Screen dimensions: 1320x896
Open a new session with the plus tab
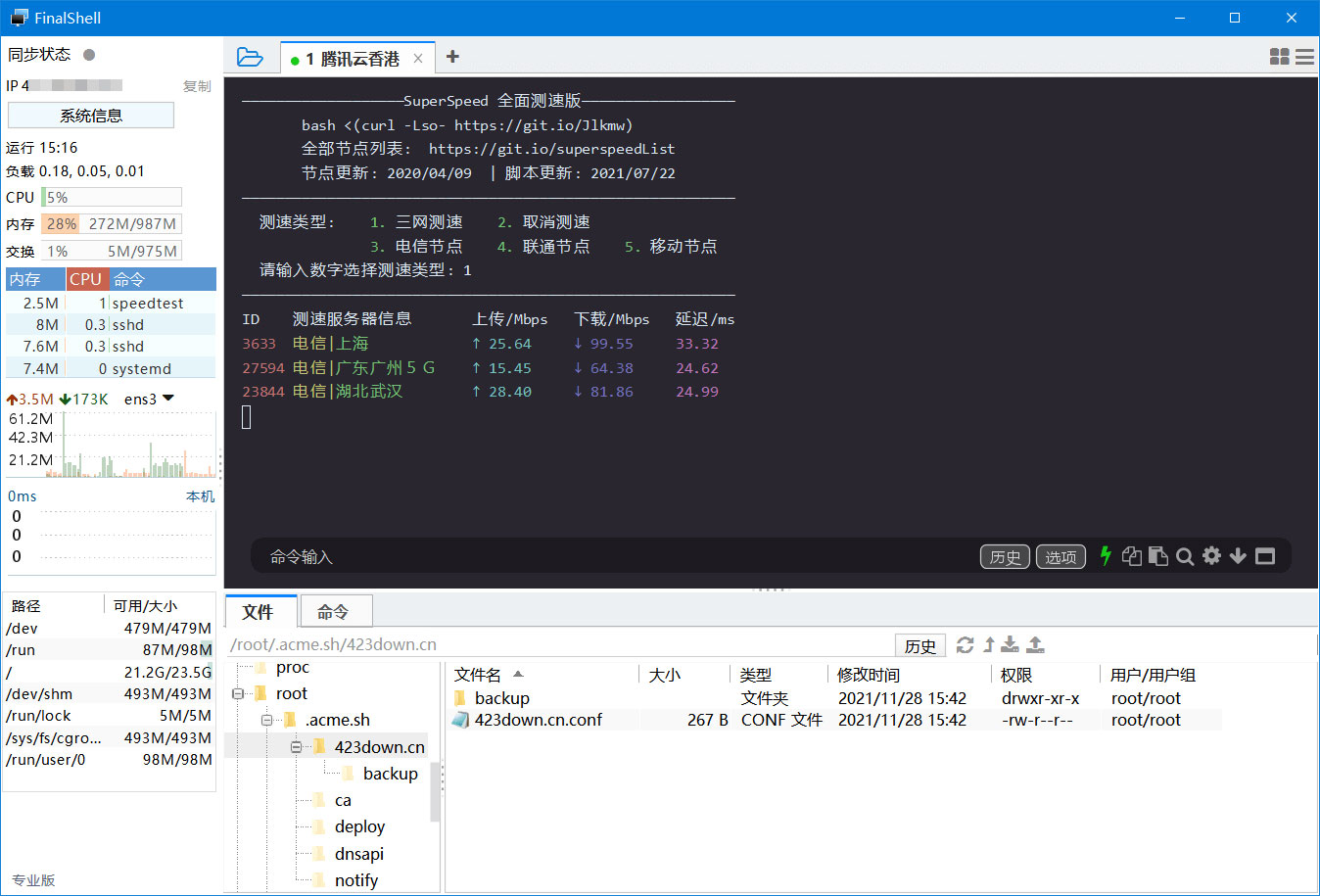[x=451, y=57]
